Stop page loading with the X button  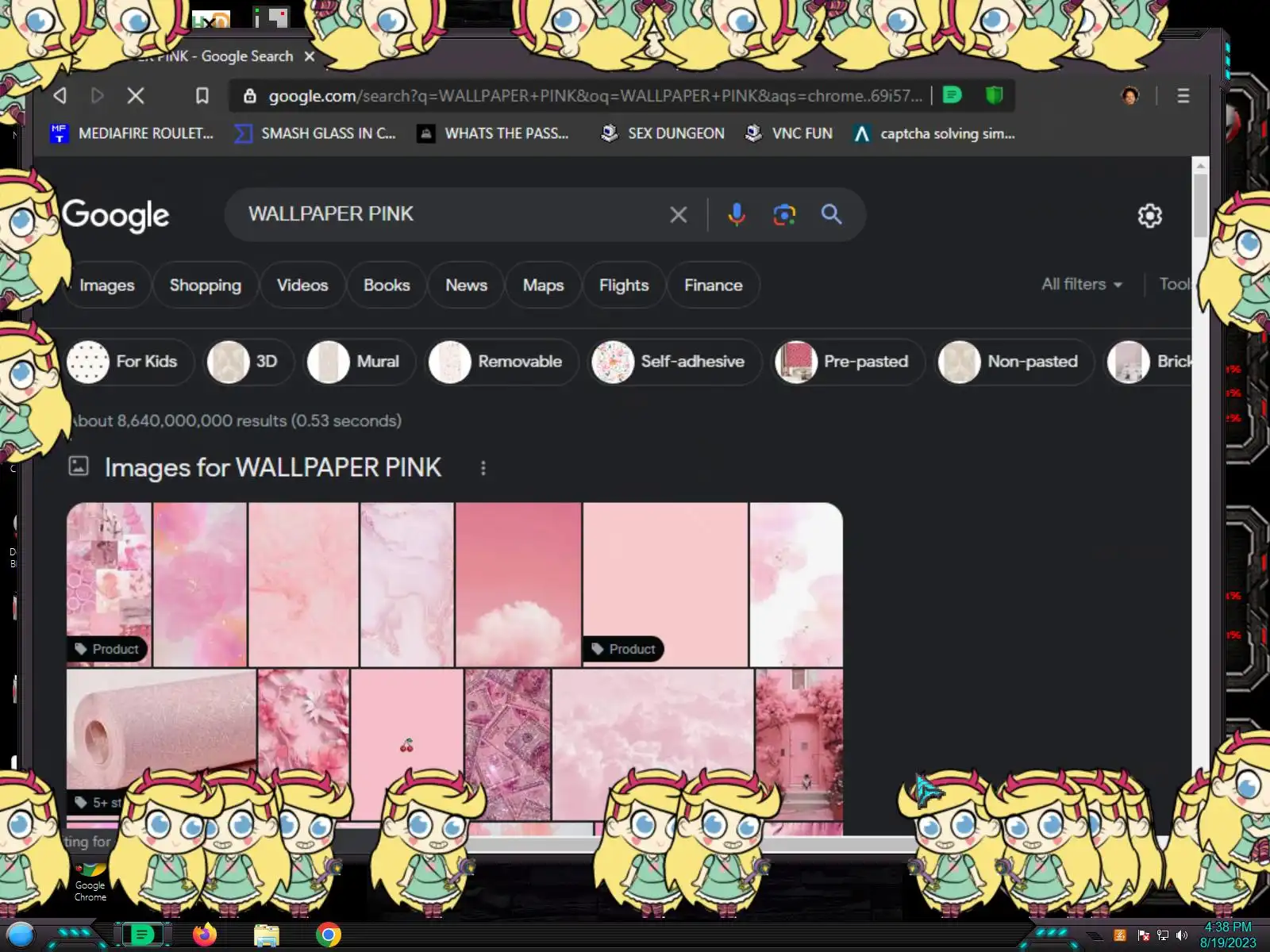click(x=136, y=96)
